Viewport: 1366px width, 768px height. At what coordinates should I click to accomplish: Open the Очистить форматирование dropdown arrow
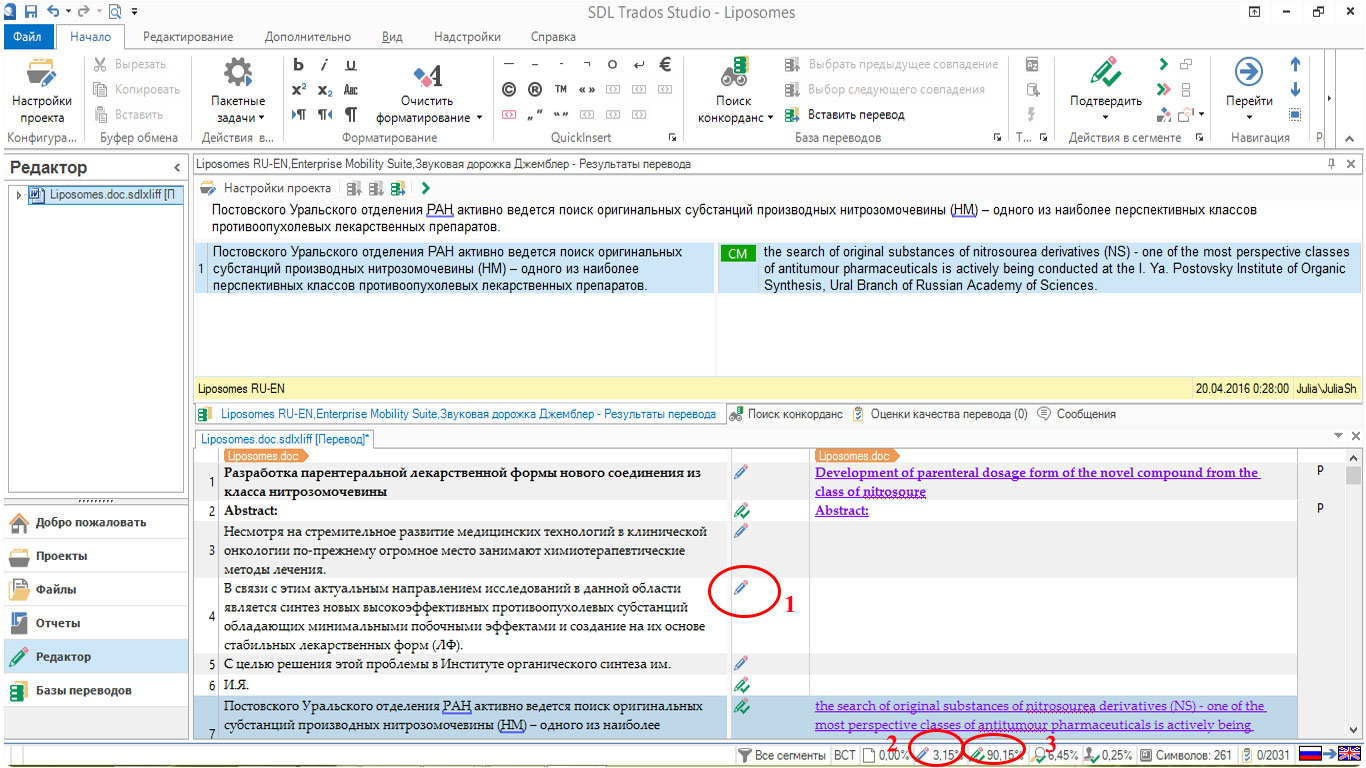point(479,118)
